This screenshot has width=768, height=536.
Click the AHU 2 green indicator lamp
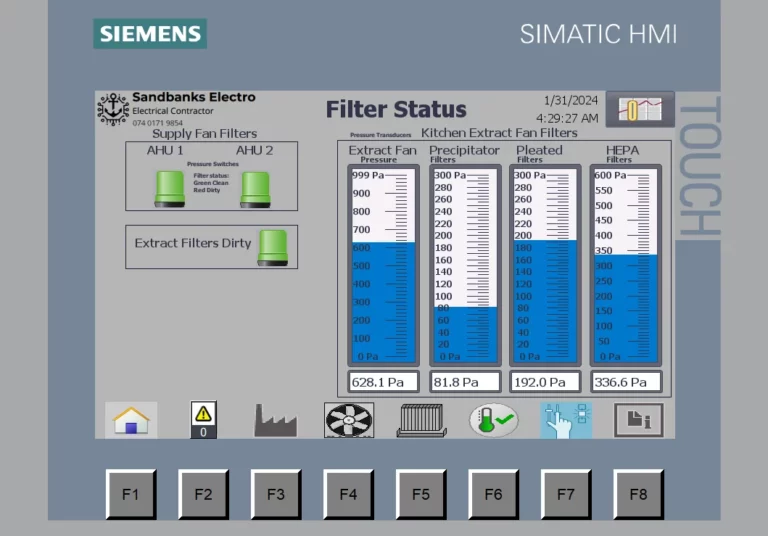(255, 190)
